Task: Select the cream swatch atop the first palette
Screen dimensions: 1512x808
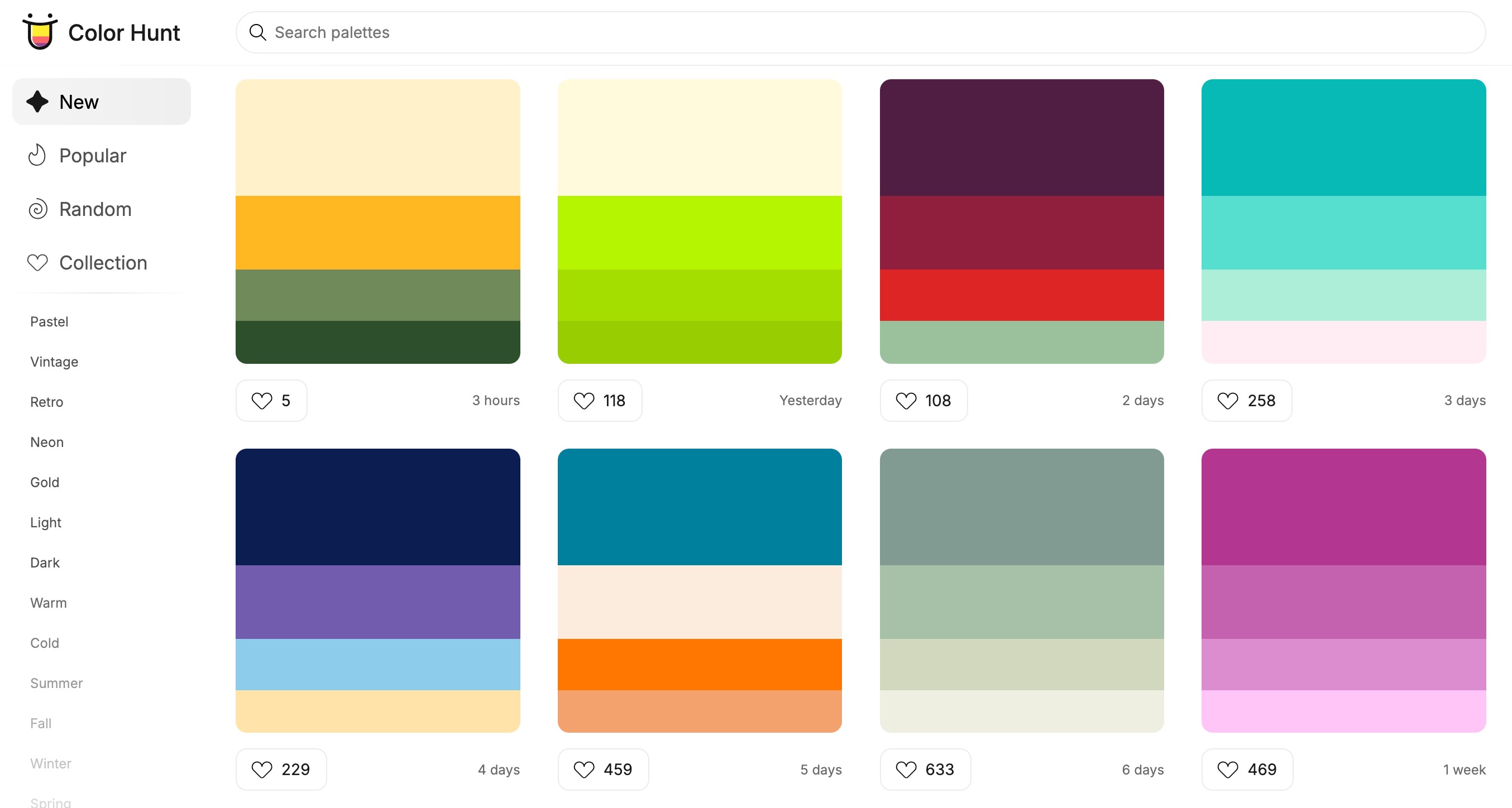Action: (x=378, y=137)
